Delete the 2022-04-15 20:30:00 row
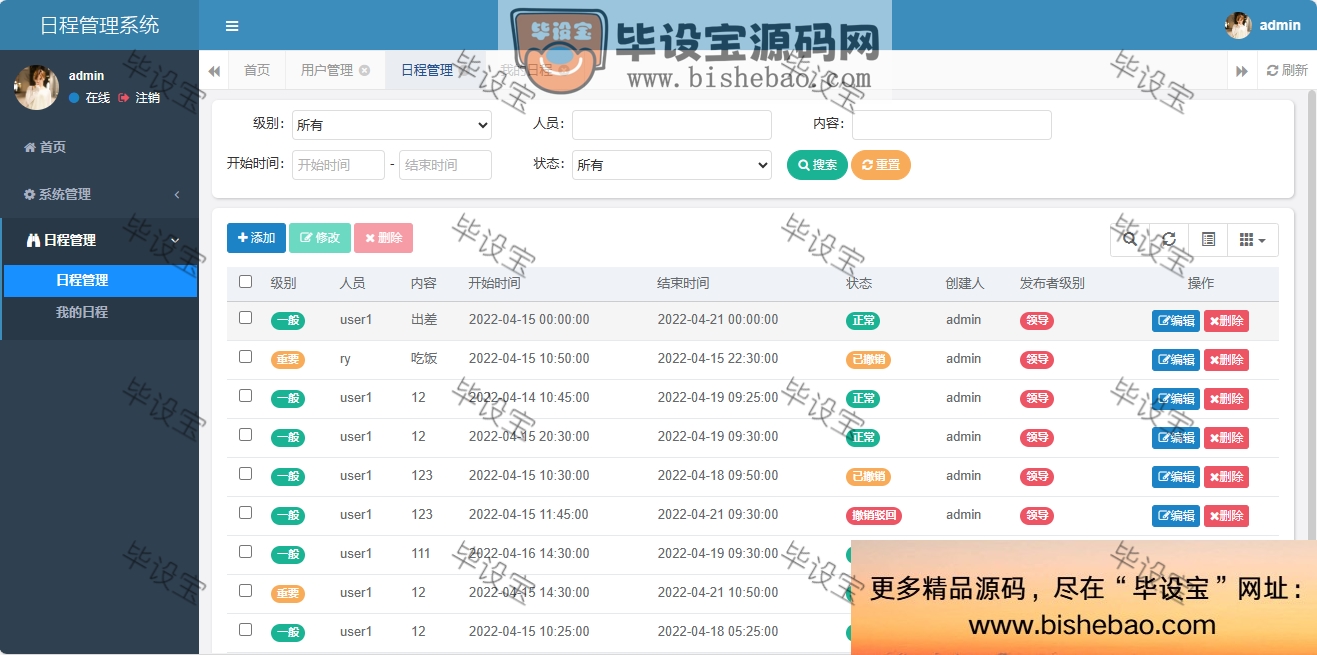The height and width of the screenshot is (655, 1317). (1226, 438)
